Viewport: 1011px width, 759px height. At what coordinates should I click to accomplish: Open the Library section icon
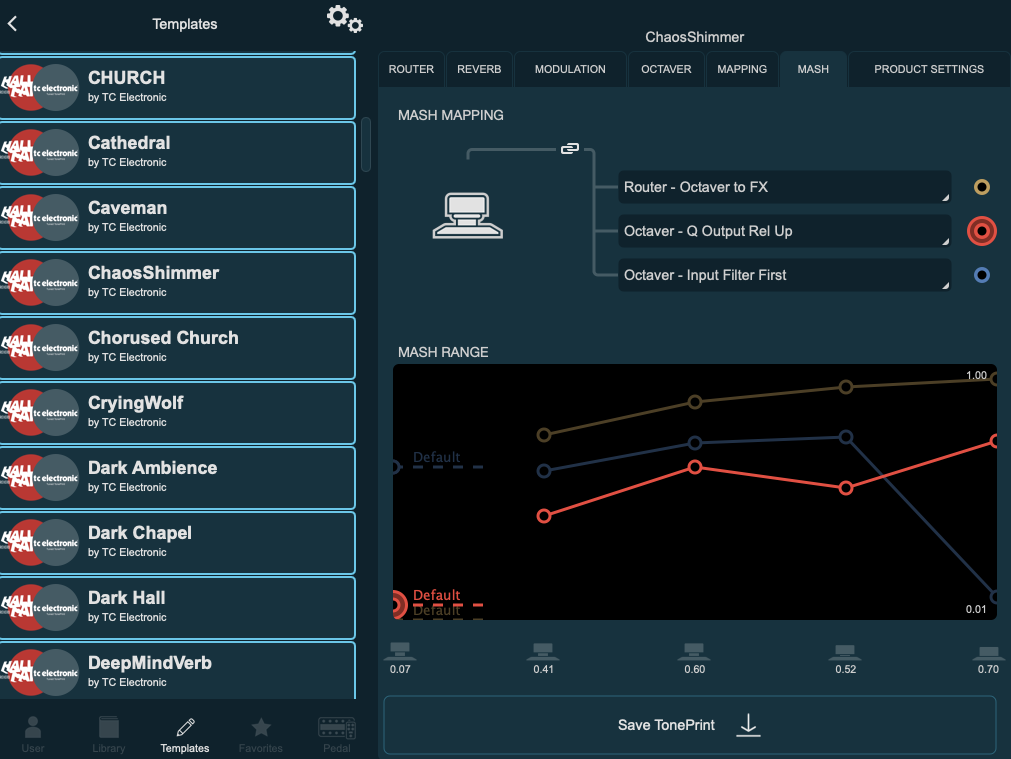[108, 727]
